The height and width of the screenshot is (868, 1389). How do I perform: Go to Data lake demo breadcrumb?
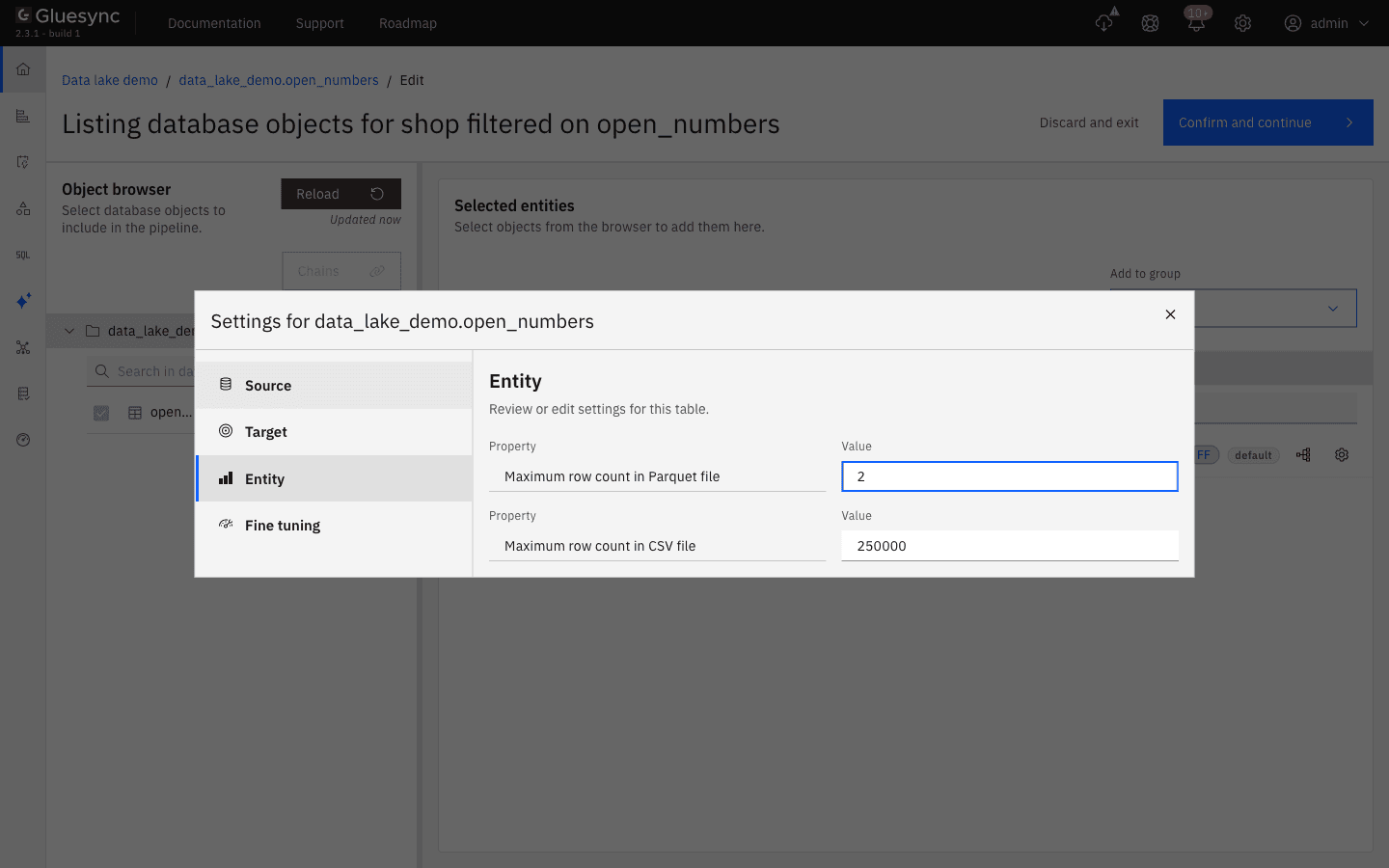pos(110,80)
